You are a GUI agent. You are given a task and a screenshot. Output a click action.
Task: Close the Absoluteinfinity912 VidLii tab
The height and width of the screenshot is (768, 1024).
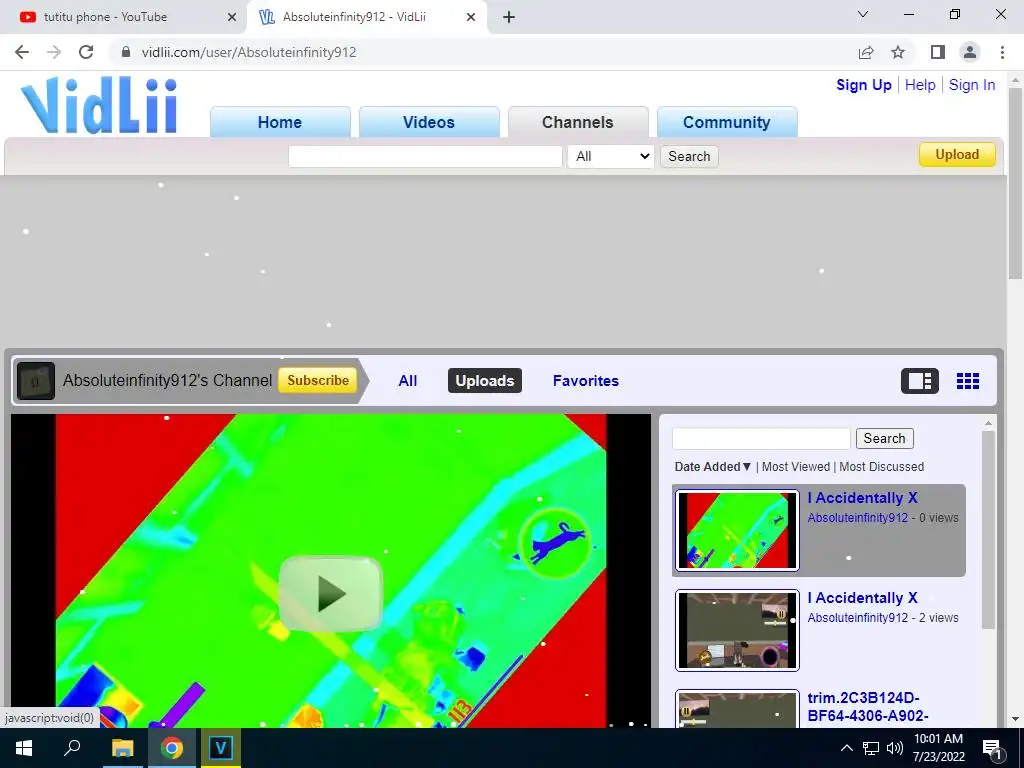[471, 17]
